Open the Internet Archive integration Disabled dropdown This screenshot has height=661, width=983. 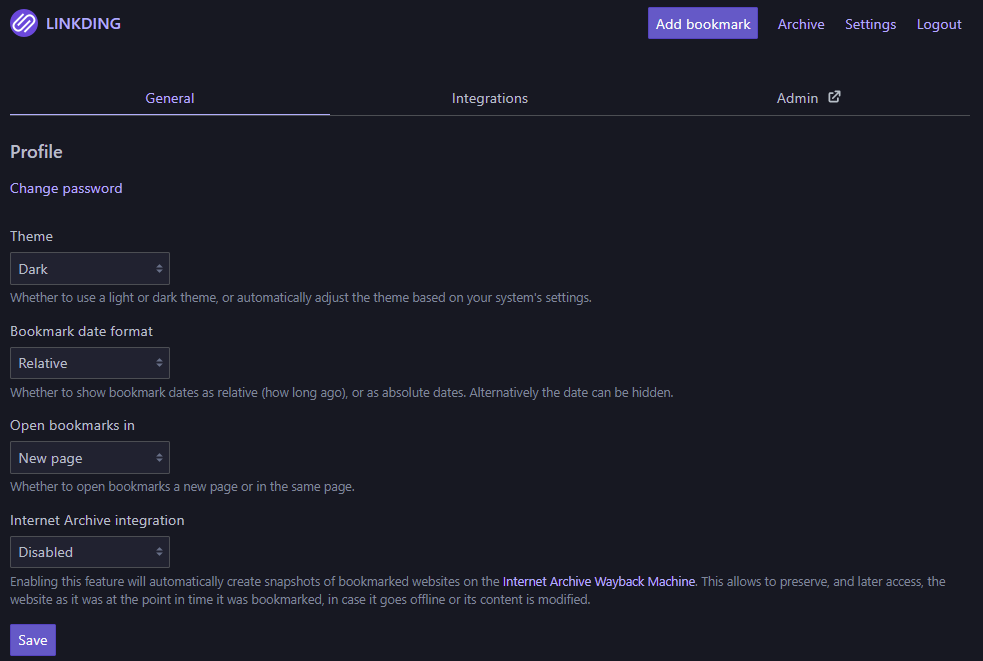(90, 552)
